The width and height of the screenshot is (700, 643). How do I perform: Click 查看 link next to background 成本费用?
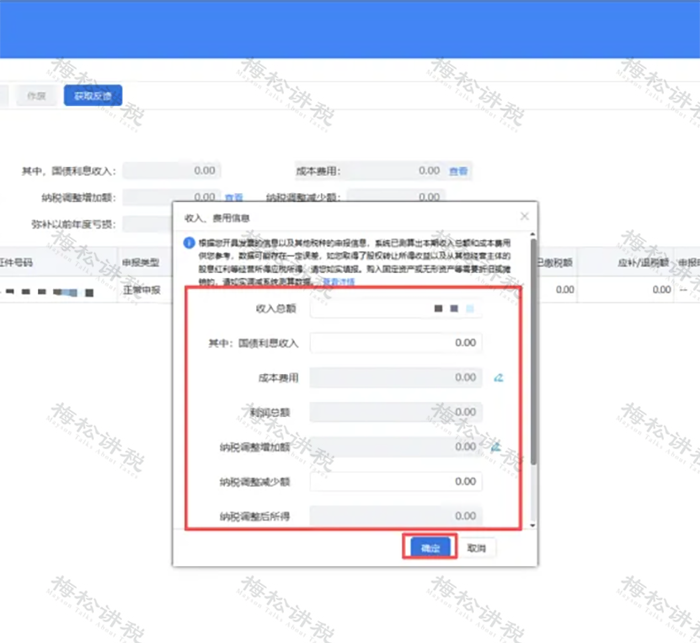458,172
